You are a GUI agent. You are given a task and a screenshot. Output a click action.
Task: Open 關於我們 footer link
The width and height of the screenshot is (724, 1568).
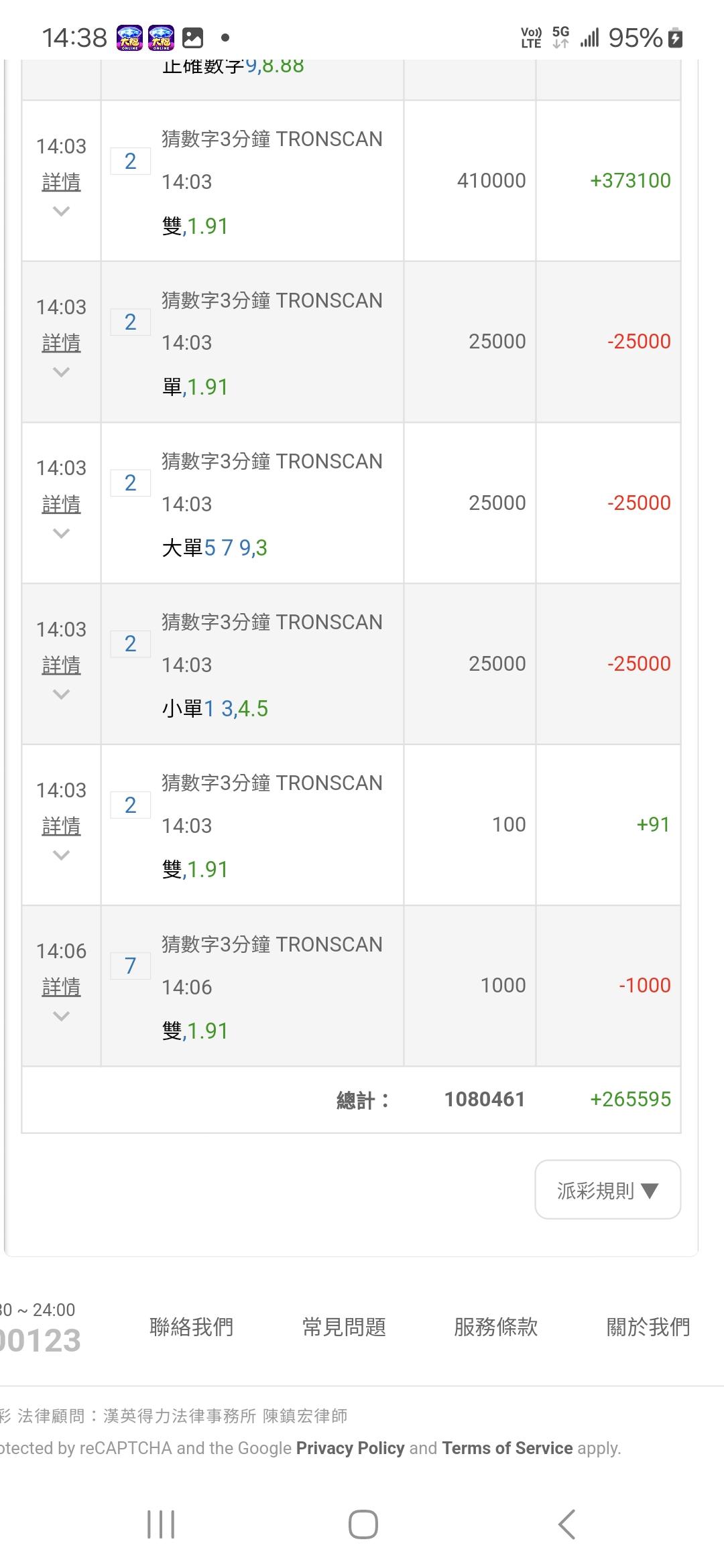coord(648,1327)
